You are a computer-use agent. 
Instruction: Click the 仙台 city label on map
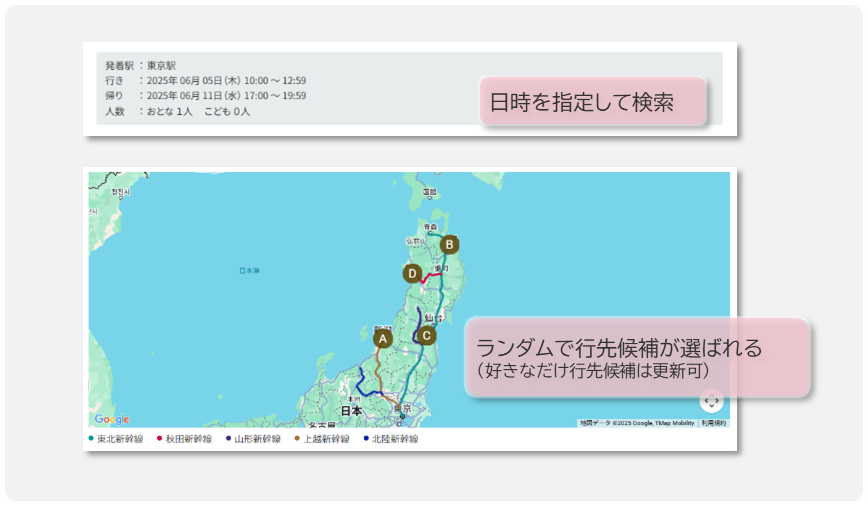tap(433, 318)
